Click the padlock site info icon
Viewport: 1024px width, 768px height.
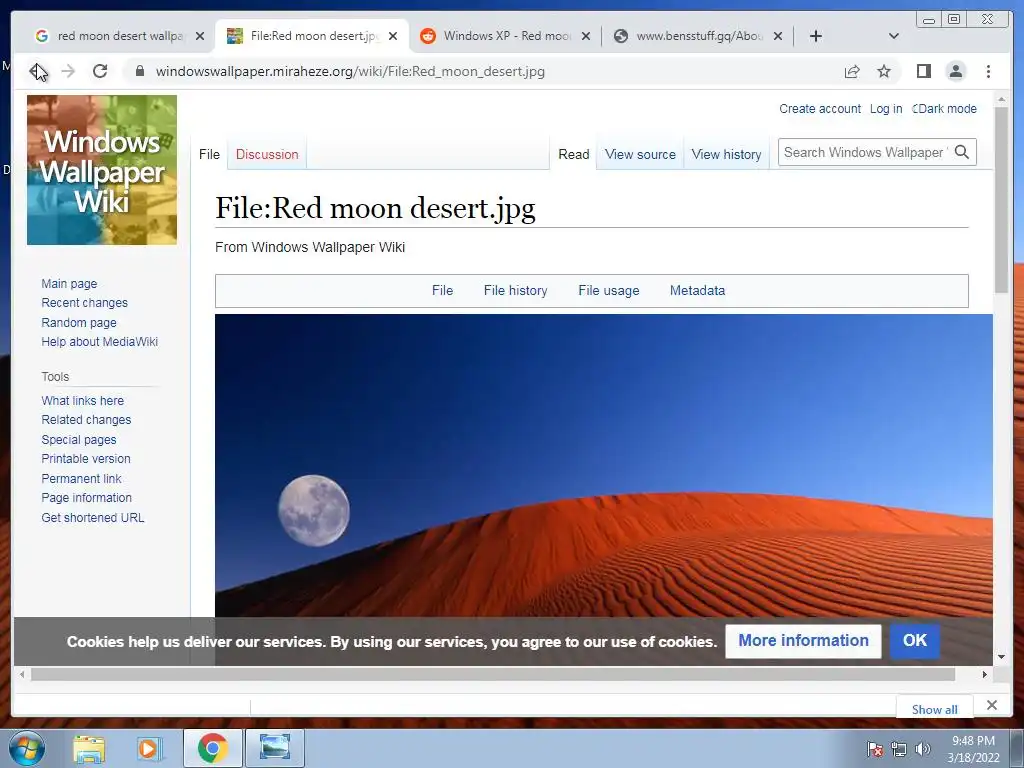tap(139, 71)
